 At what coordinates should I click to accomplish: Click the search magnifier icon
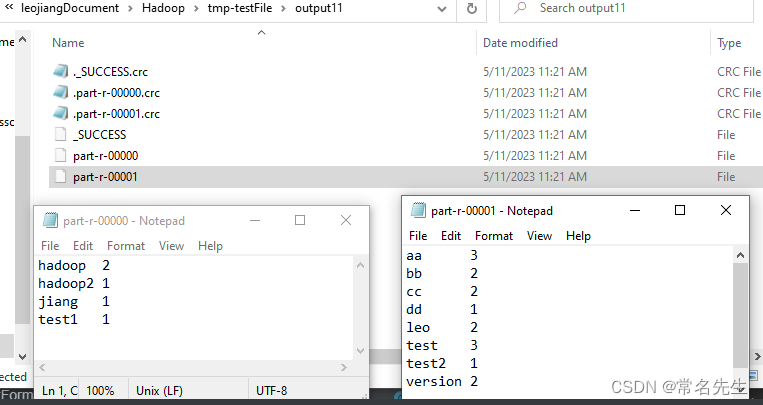pos(521,8)
